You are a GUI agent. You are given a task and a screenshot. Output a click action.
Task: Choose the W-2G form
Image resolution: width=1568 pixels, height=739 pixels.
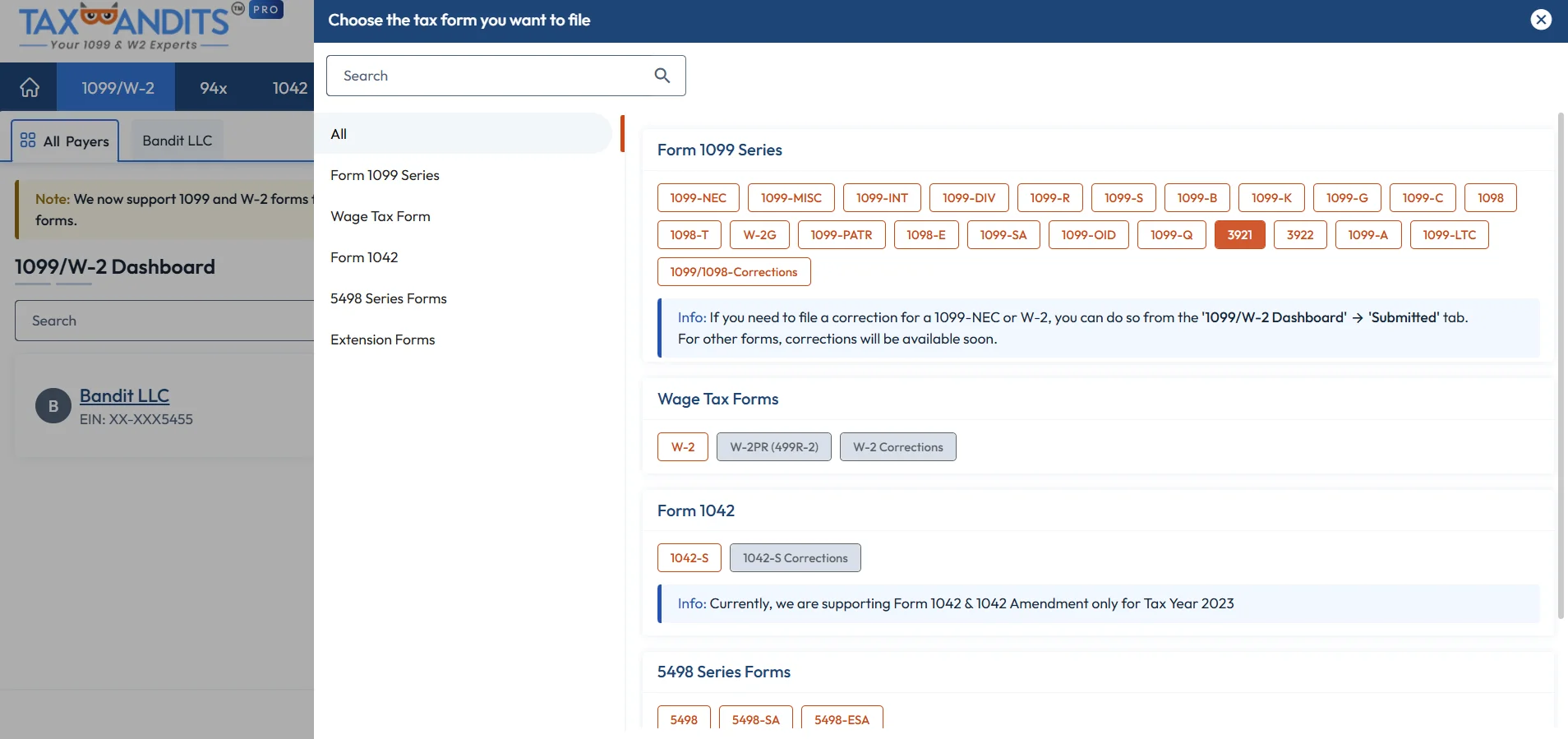coord(759,235)
